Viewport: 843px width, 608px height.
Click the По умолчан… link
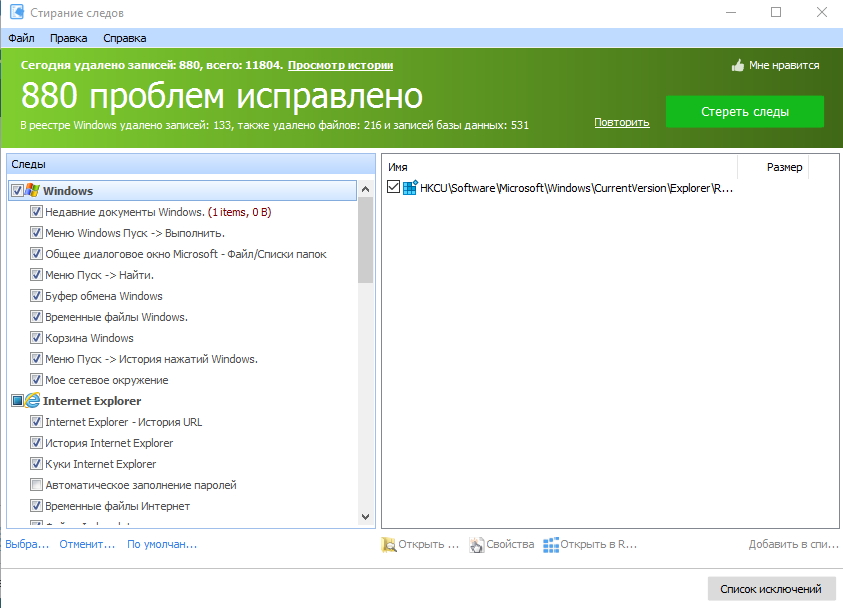162,544
